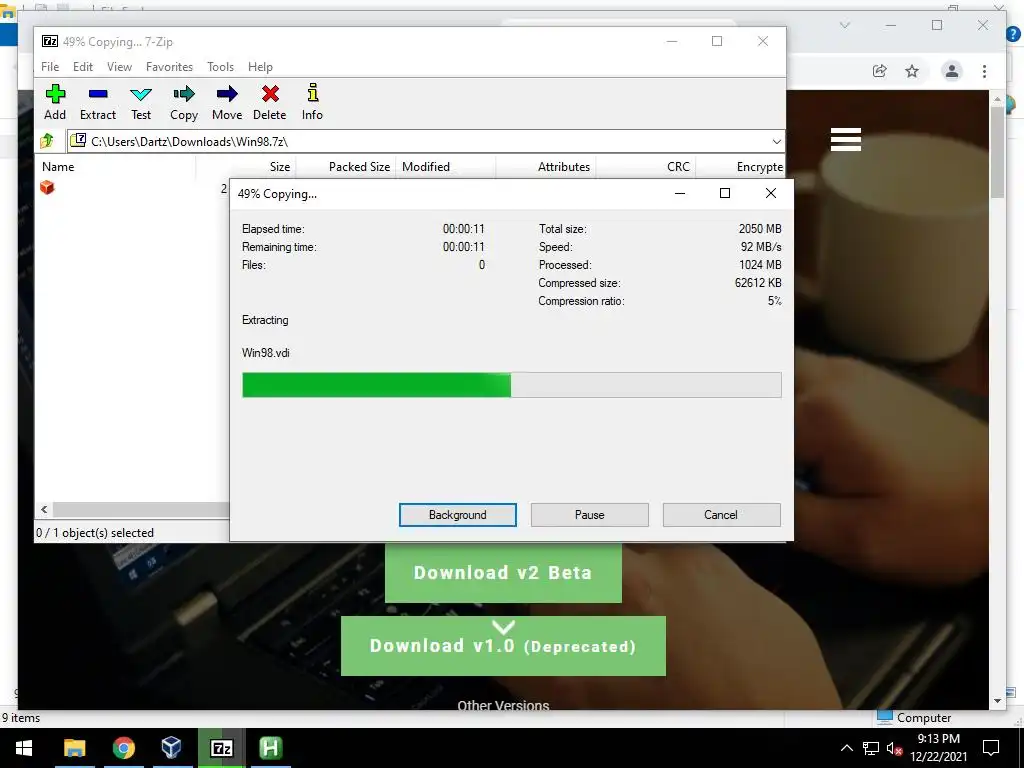Click the muted volume tray icon

tap(894, 748)
